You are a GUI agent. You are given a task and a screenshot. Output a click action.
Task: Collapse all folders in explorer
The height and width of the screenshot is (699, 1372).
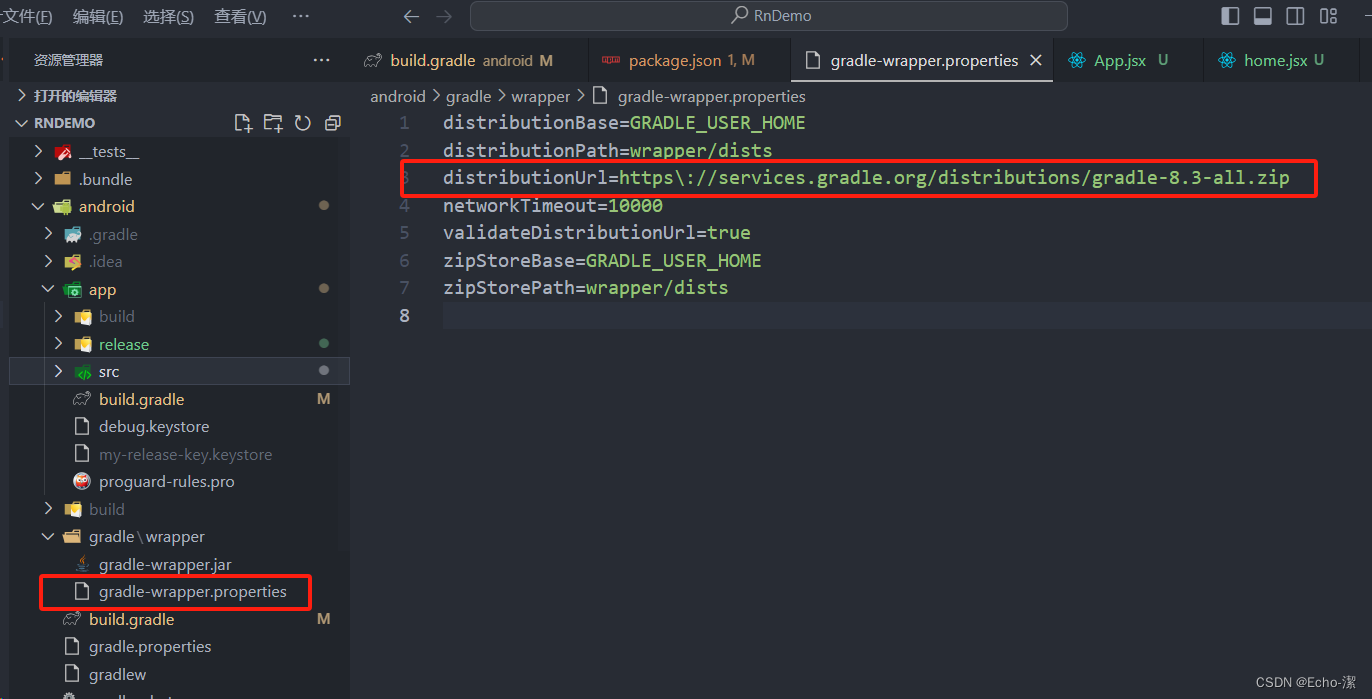pyautogui.click(x=333, y=123)
